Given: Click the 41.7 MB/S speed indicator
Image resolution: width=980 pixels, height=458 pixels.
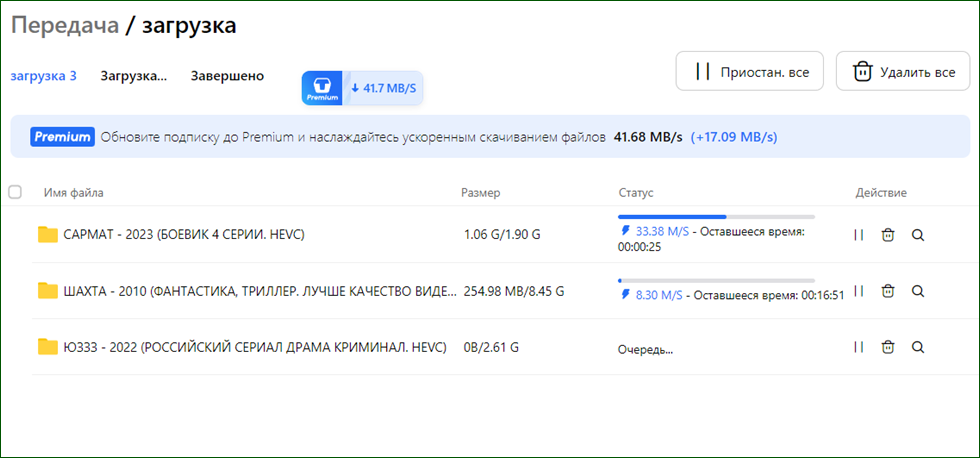Looking at the screenshot, I should click(383, 88).
